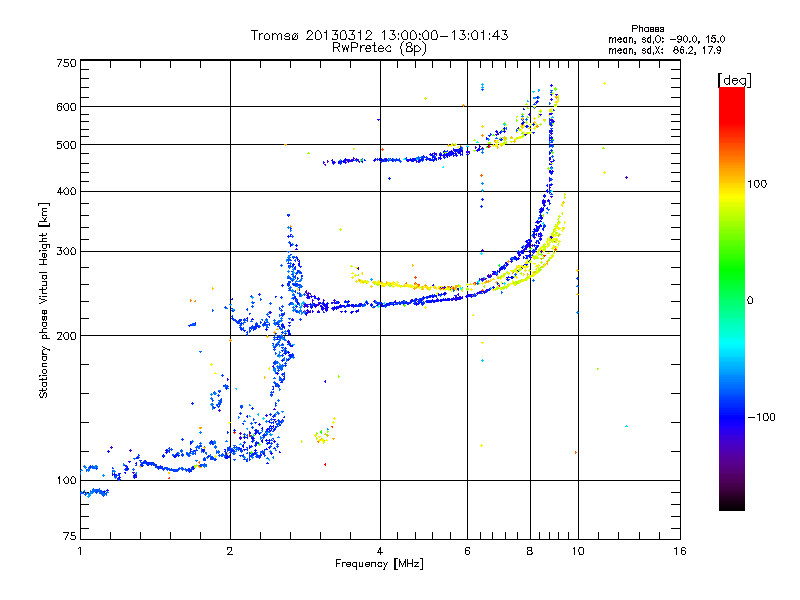800x600 pixels.
Task: Click the x-axis tick label '4'
Action: coord(380,551)
